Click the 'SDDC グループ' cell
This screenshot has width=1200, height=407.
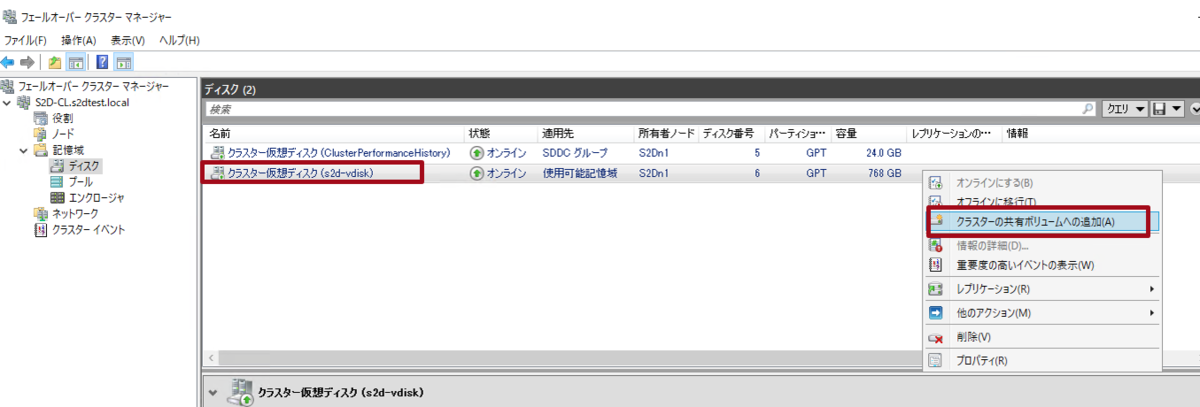tap(575, 153)
